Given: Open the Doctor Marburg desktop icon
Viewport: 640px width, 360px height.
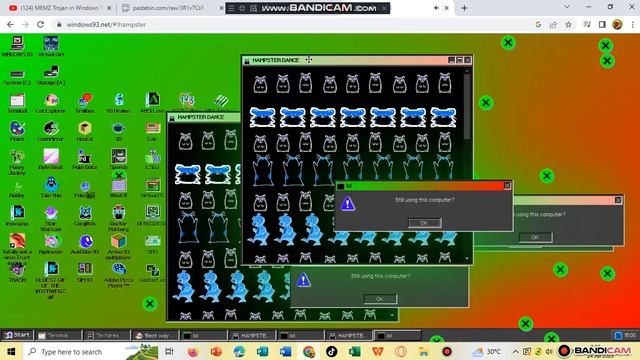Looking at the screenshot, I should click(119, 218).
